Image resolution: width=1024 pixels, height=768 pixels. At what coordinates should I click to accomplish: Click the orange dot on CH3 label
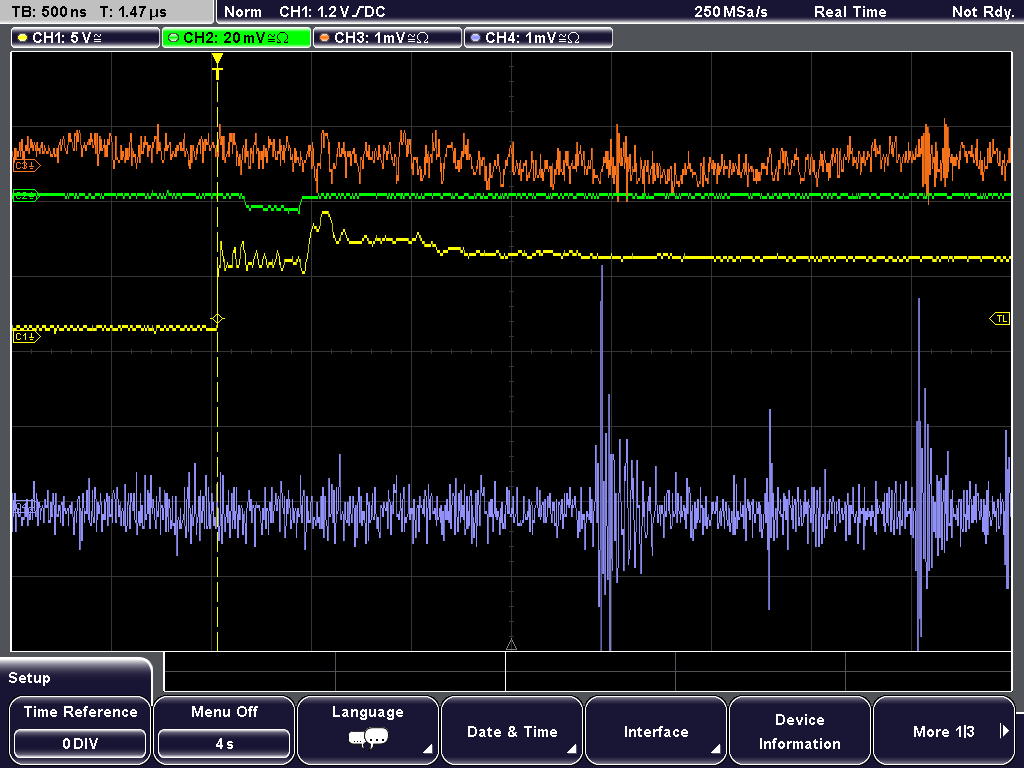point(325,38)
